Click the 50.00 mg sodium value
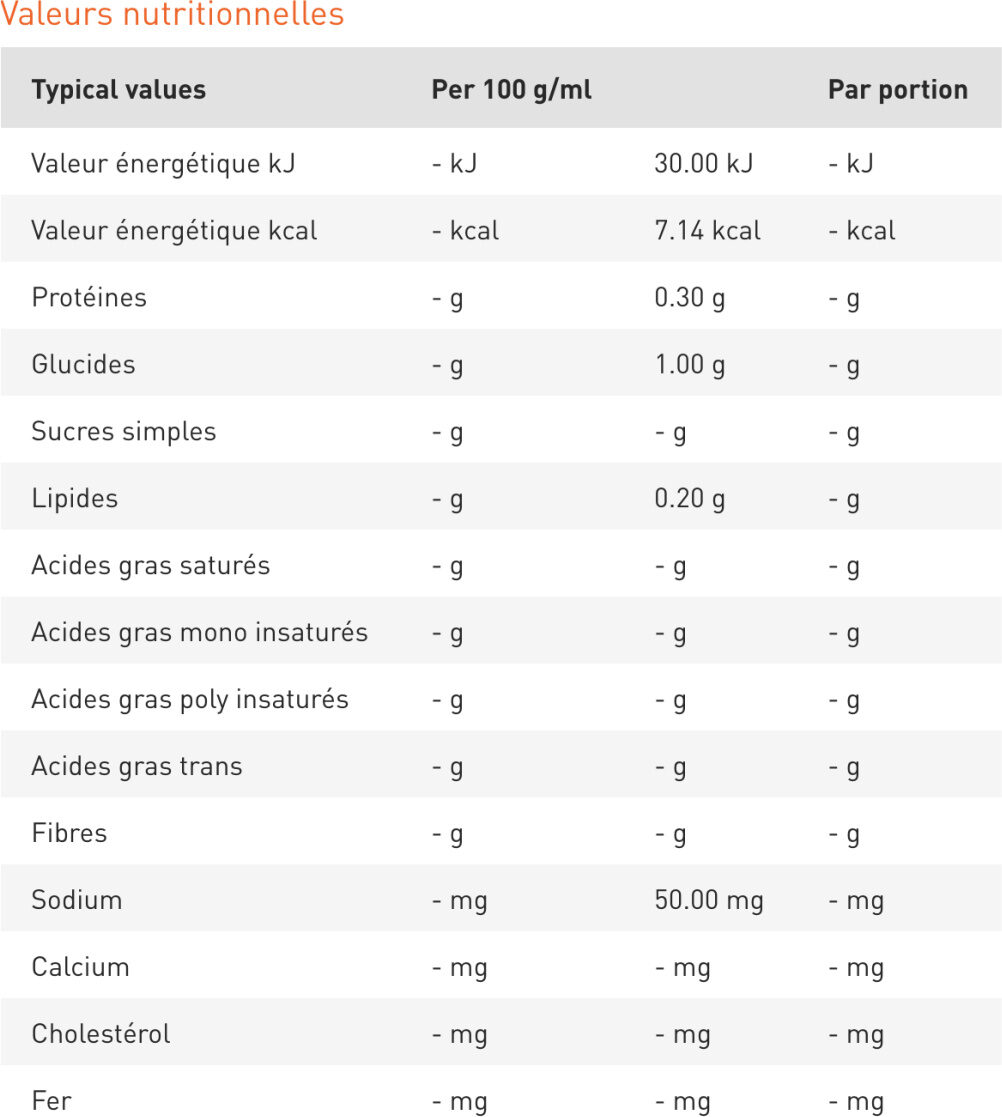 (x=708, y=900)
